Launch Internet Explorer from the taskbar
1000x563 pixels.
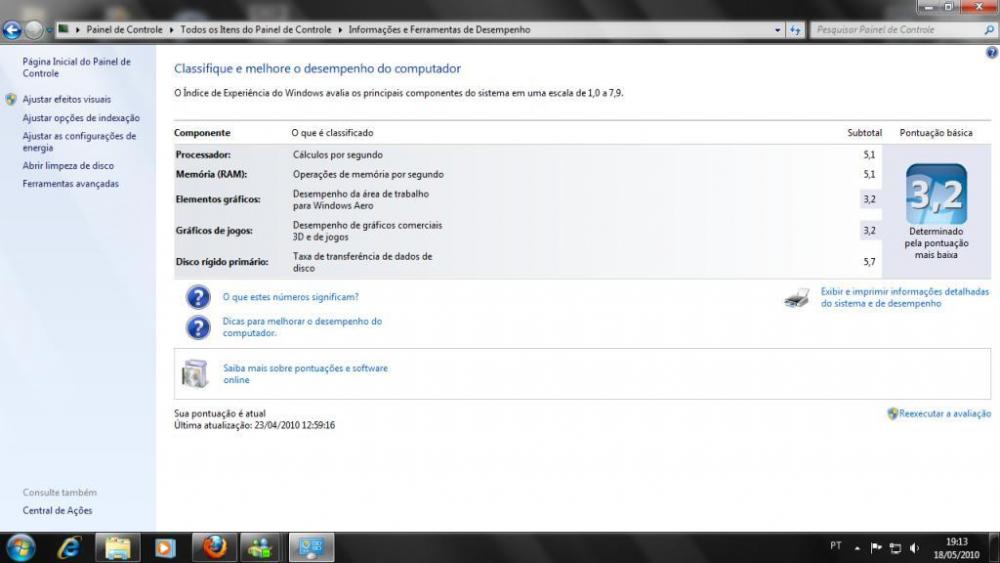[x=70, y=547]
